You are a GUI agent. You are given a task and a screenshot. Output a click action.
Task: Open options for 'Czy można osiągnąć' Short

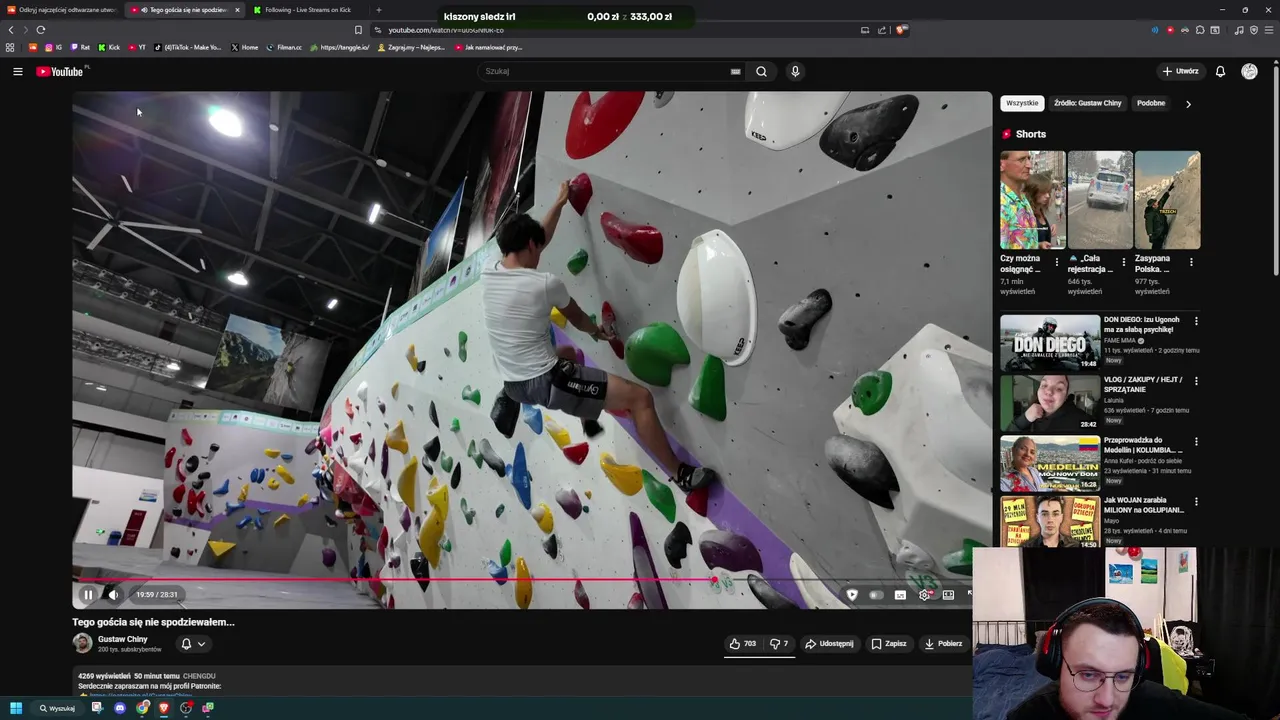(1057, 263)
